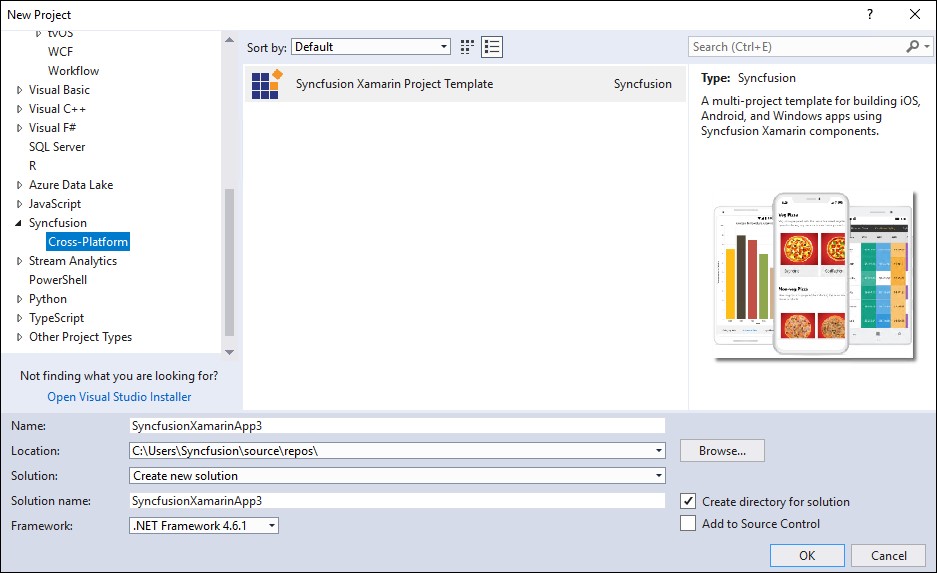Open the Location path dropdown

pos(659,451)
